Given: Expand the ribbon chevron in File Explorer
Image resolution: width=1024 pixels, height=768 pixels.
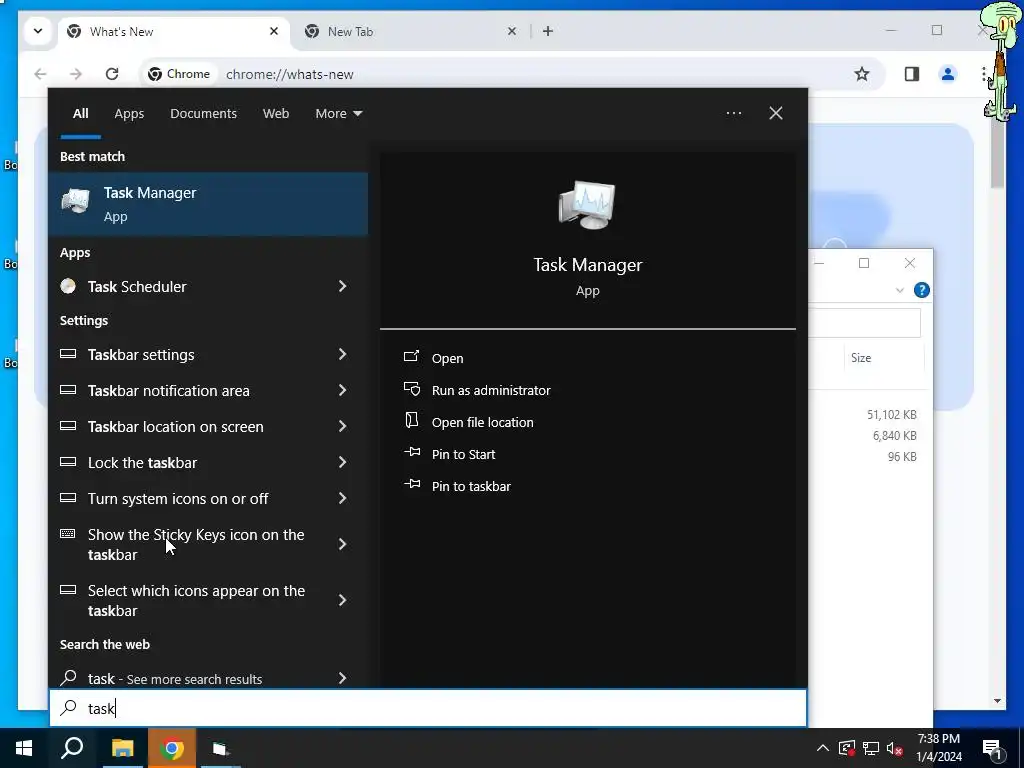Looking at the screenshot, I should click(x=900, y=290).
